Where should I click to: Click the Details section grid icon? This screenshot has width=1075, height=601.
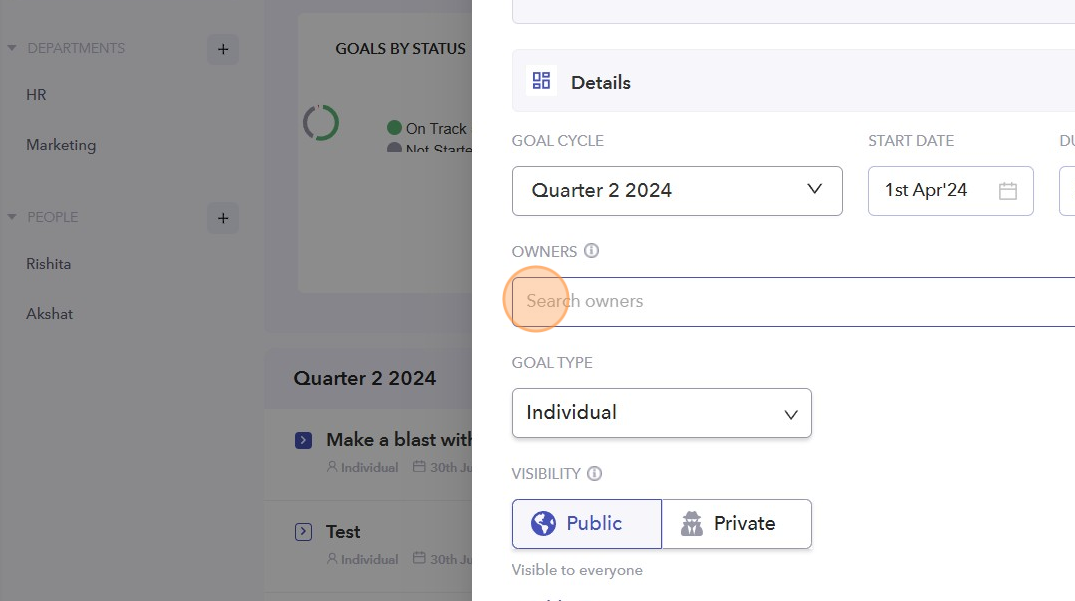click(x=541, y=81)
